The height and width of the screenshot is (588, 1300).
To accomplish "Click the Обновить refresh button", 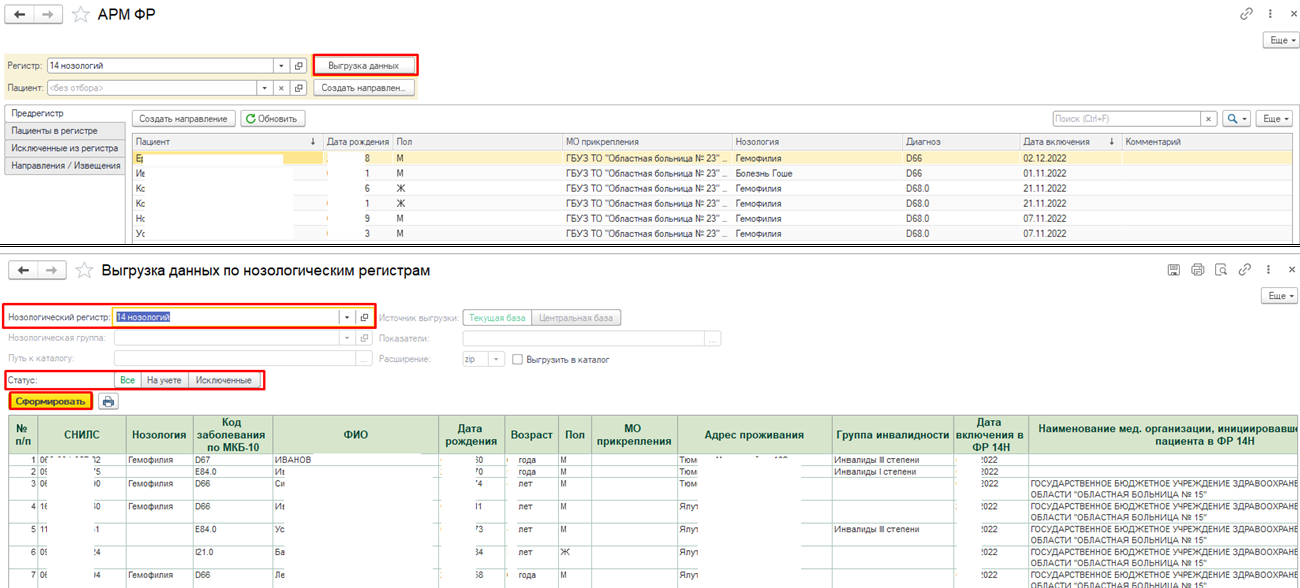I will [x=271, y=119].
